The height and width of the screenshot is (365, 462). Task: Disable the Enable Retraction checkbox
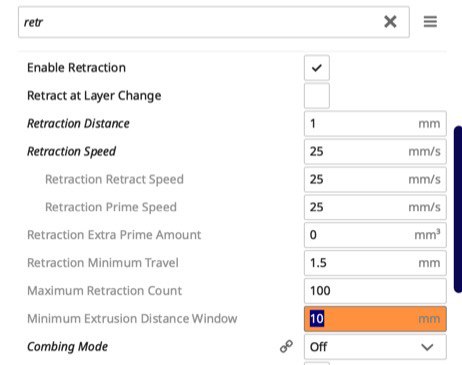tap(317, 68)
